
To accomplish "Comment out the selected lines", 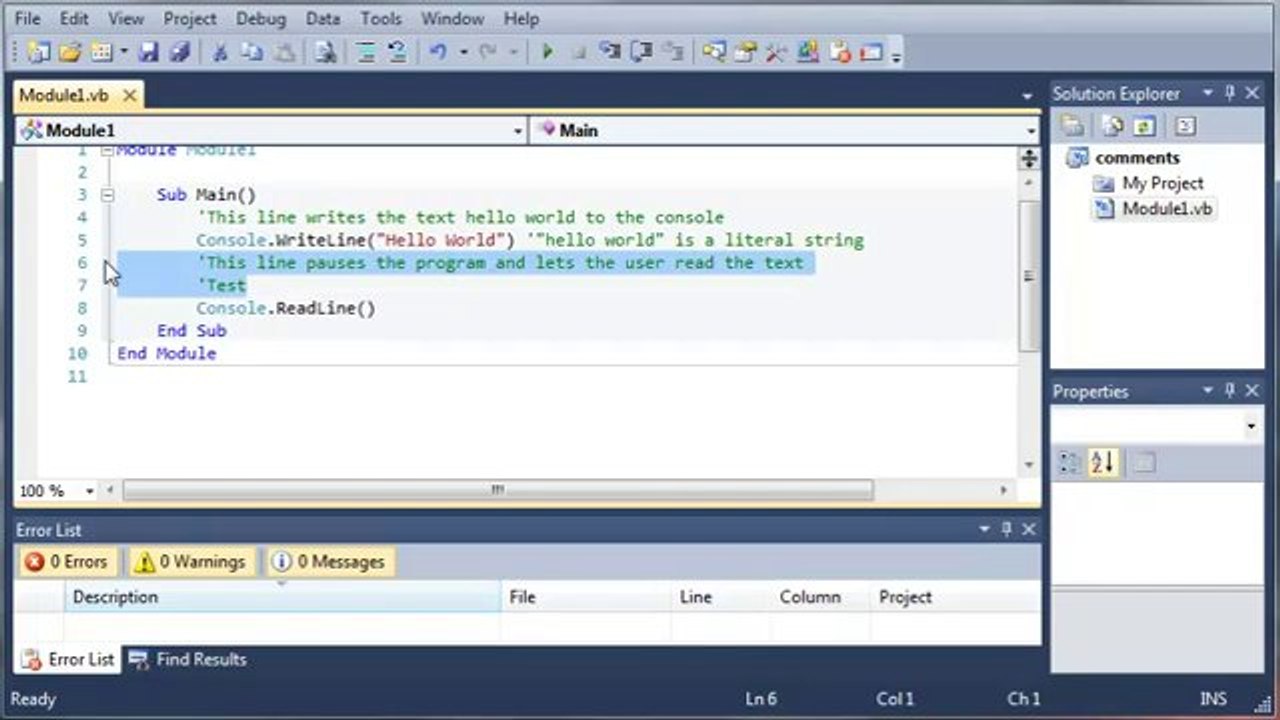I will pyautogui.click(x=365, y=52).
